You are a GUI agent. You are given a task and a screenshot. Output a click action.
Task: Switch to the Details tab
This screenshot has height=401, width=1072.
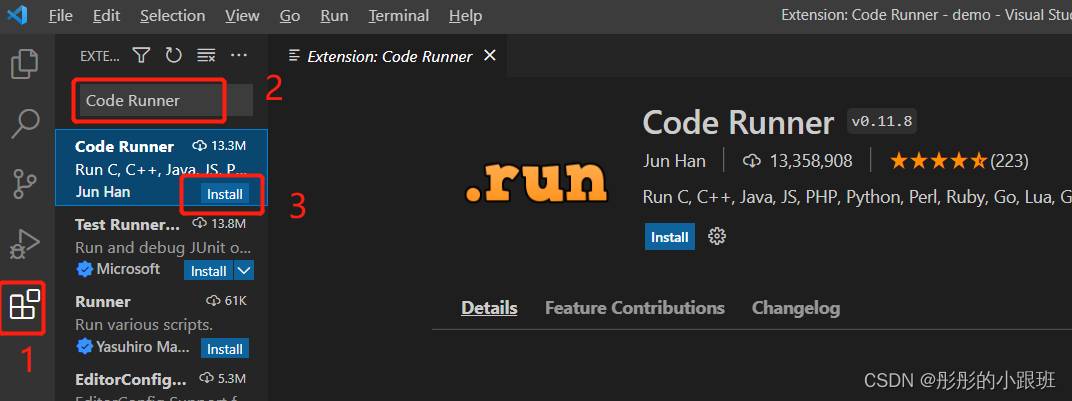[x=489, y=308]
